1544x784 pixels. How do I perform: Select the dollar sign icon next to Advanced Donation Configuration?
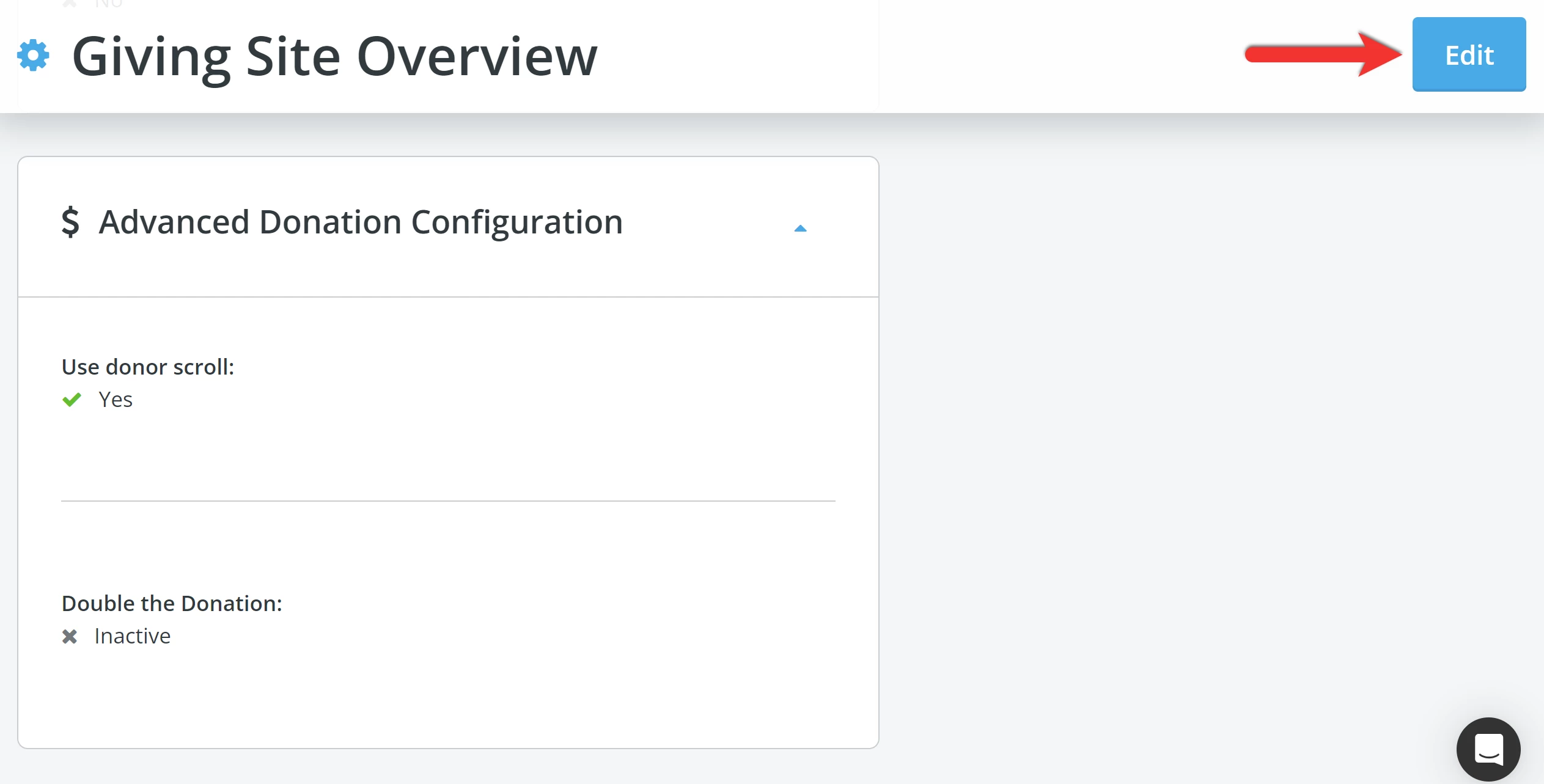70,222
